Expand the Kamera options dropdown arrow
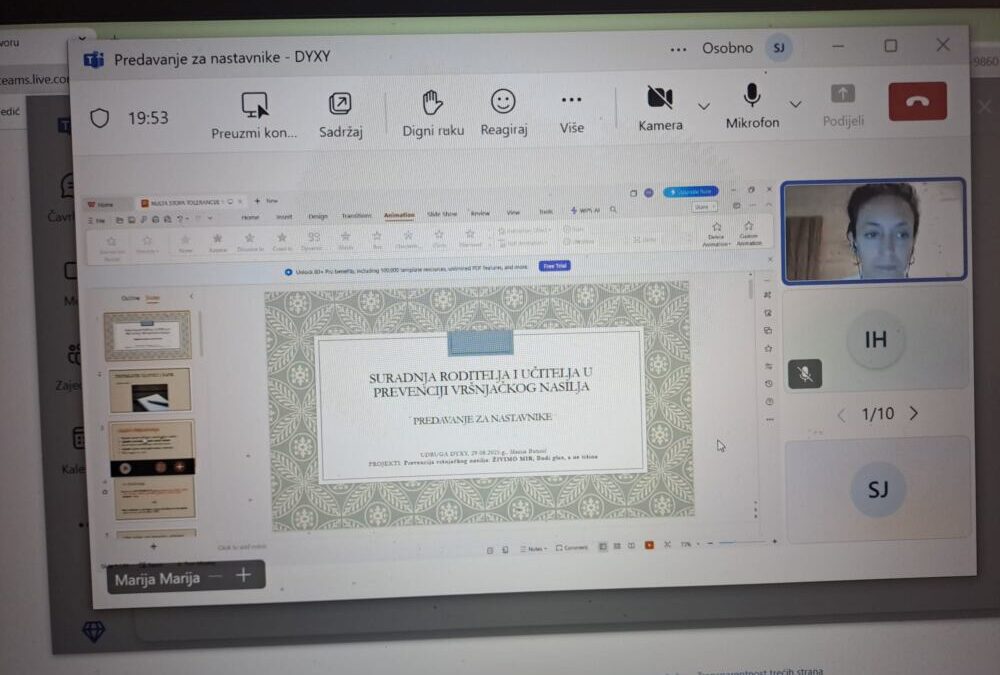The height and width of the screenshot is (675, 1000). tap(704, 105)
